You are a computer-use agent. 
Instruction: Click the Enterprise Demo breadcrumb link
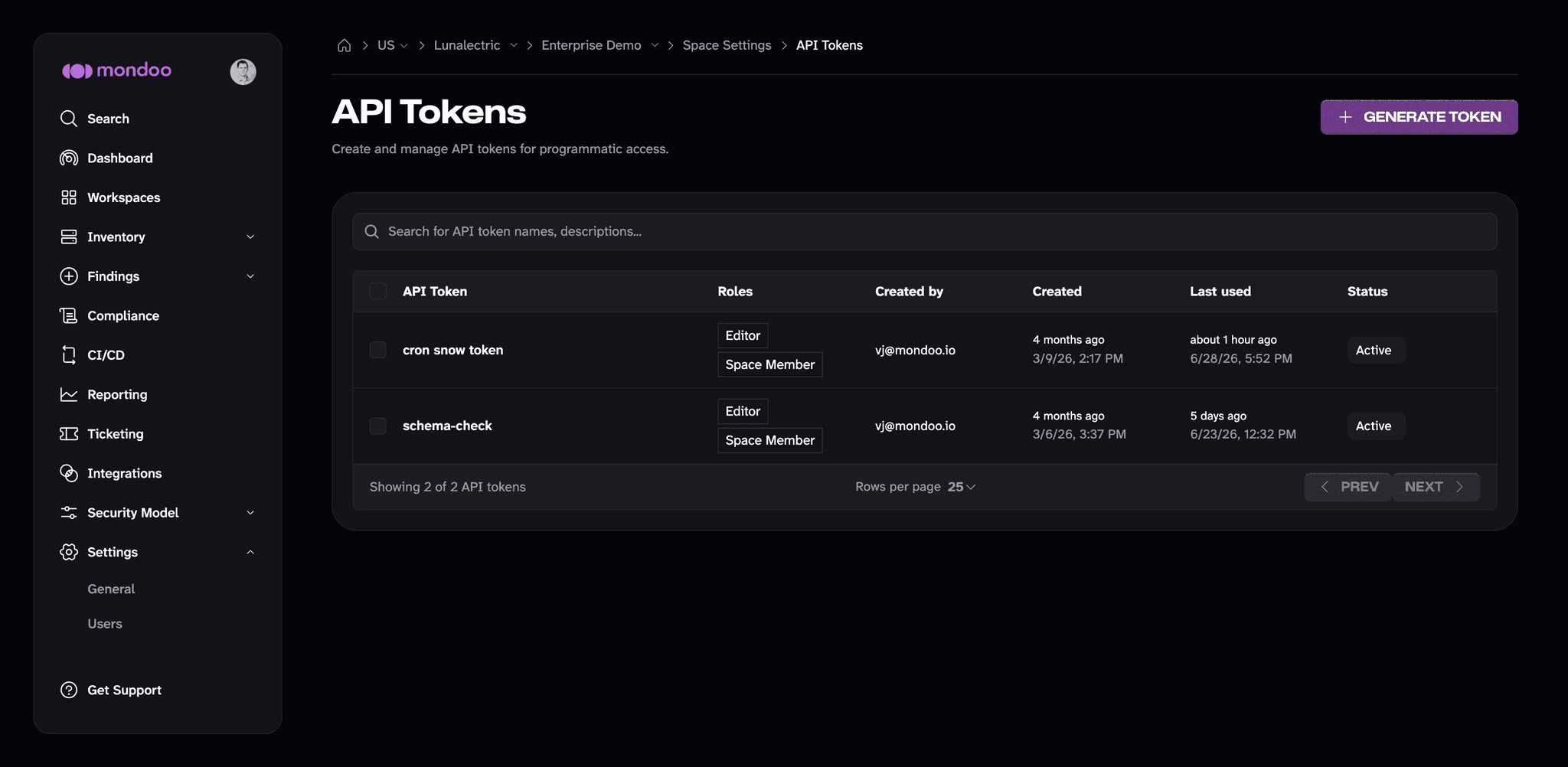pos(591,45)
